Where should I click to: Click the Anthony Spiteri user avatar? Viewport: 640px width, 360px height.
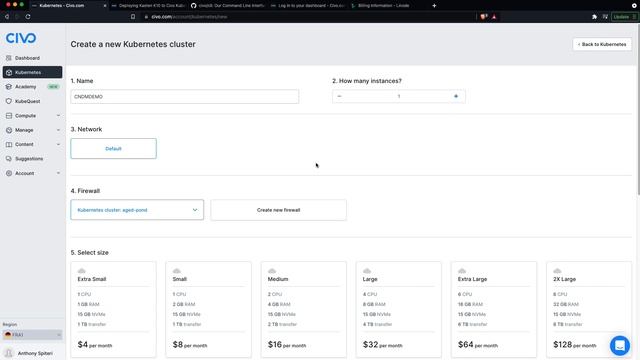click(x=8, y=353)
